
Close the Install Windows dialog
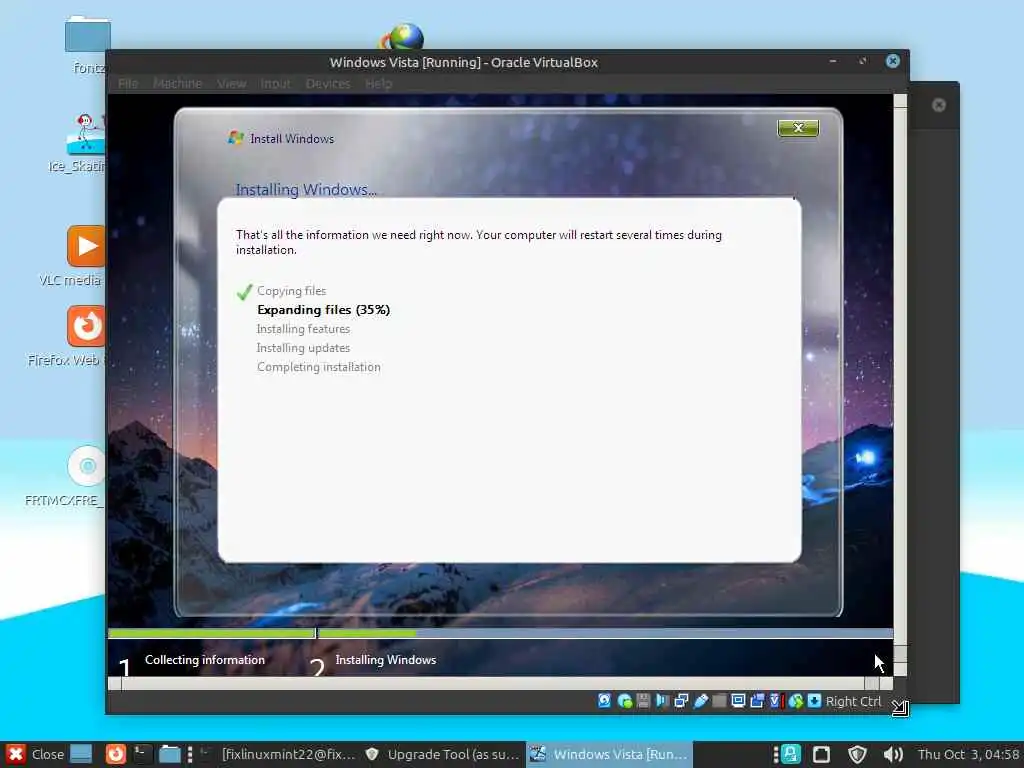(x=797, y=128)
